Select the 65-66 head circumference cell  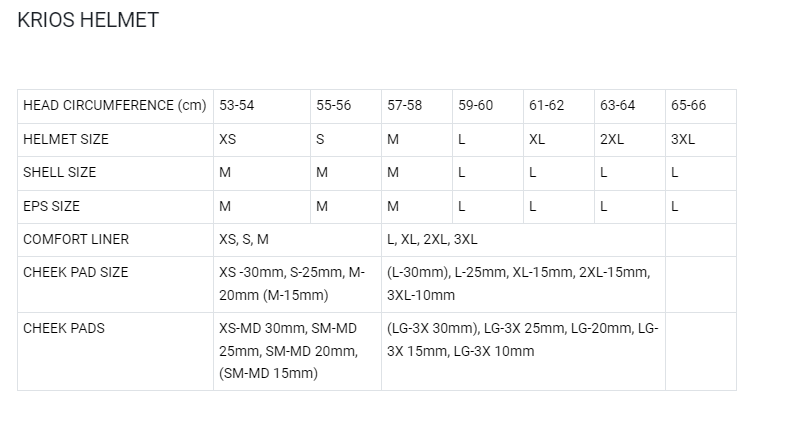(689, 106)
